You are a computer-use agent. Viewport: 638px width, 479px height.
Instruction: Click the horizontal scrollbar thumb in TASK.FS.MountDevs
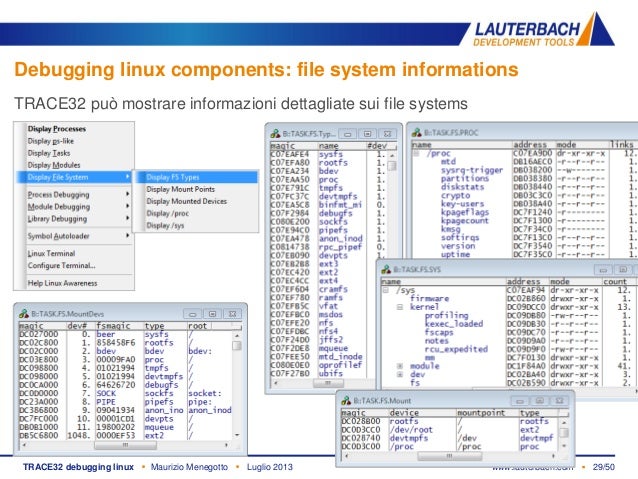coord(126,445)
